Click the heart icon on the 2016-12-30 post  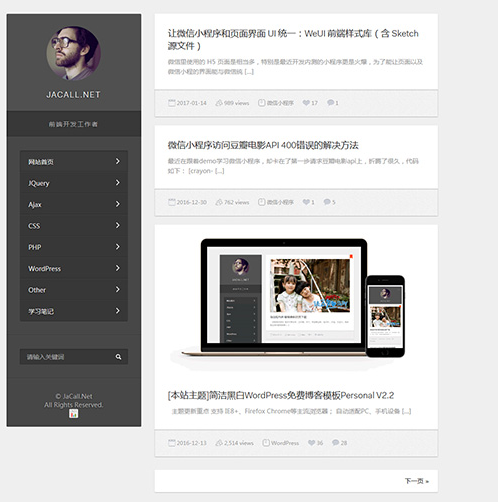click(306, 202)
